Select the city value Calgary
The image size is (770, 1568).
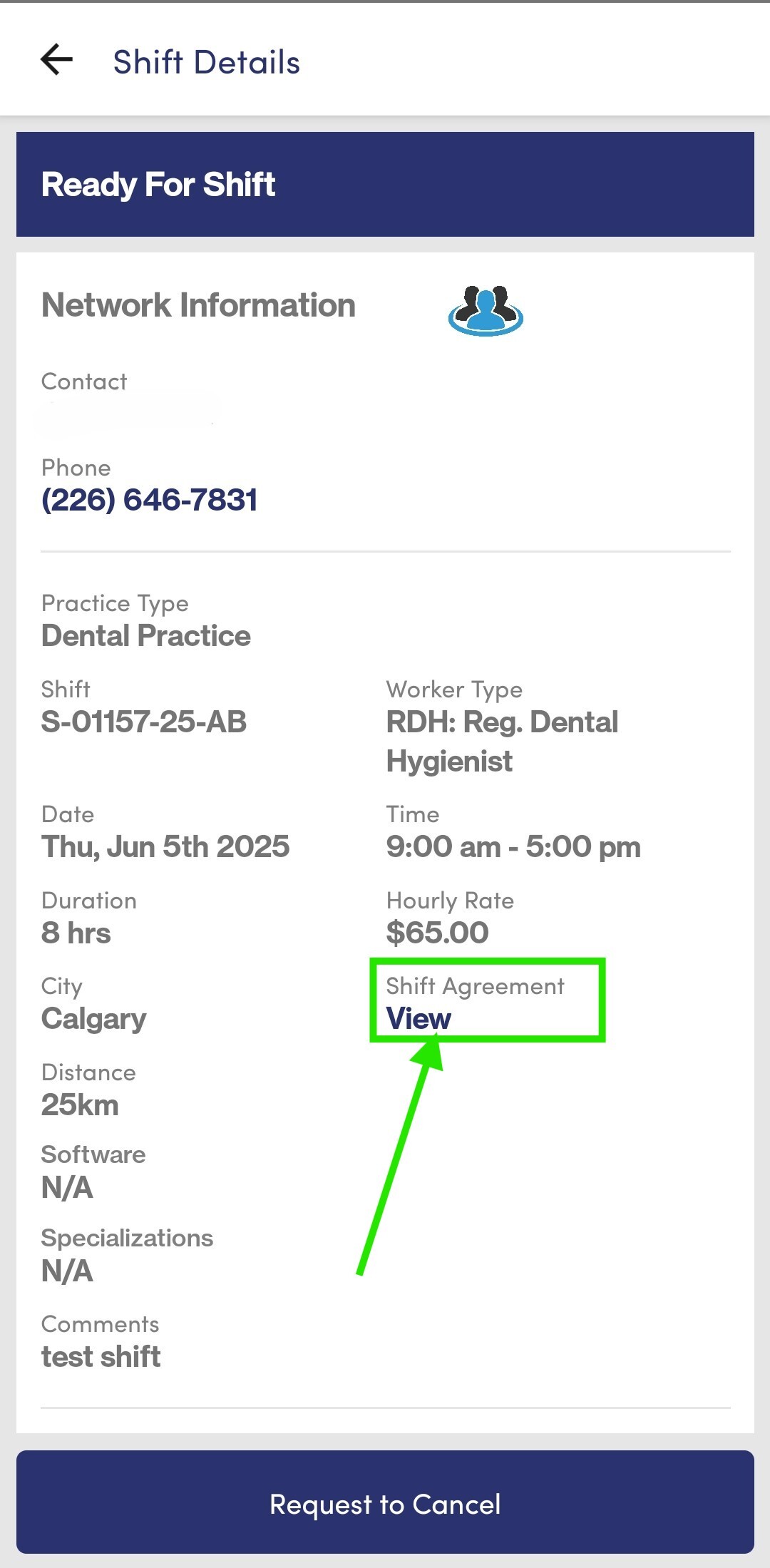94,1019
